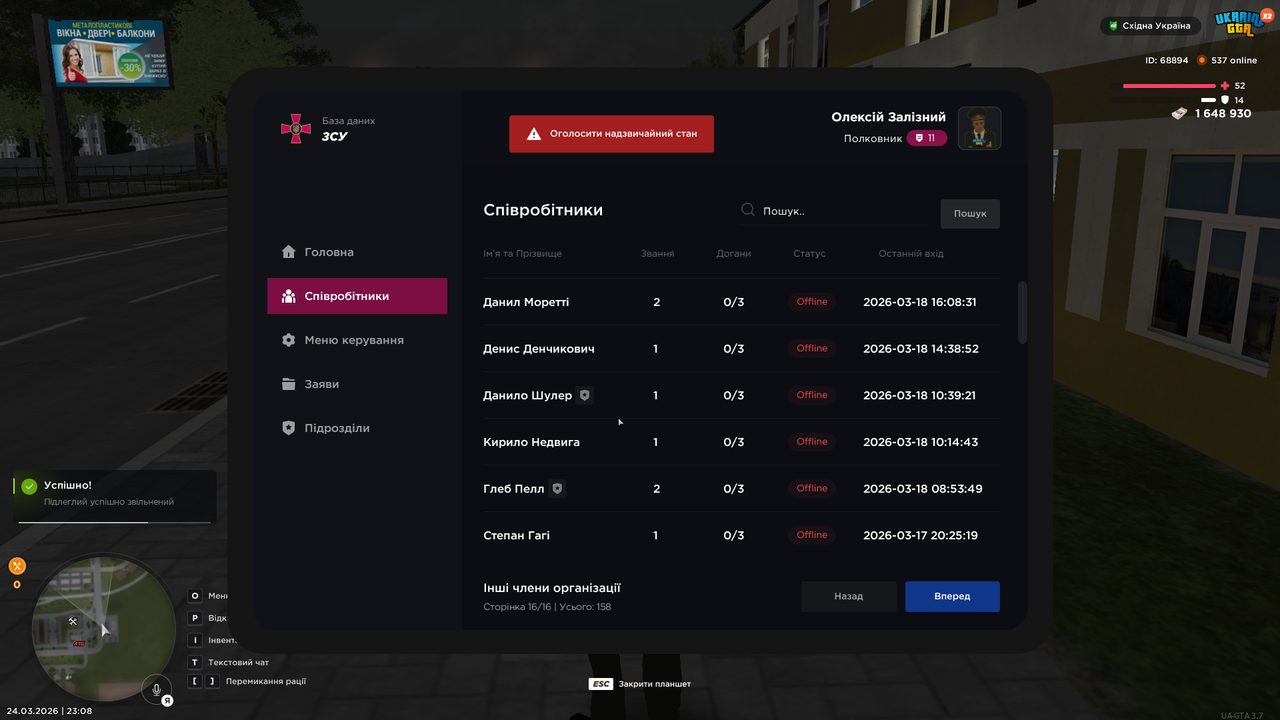
Task: Click the people icon beside Співробітники
Action: point(288,296)
